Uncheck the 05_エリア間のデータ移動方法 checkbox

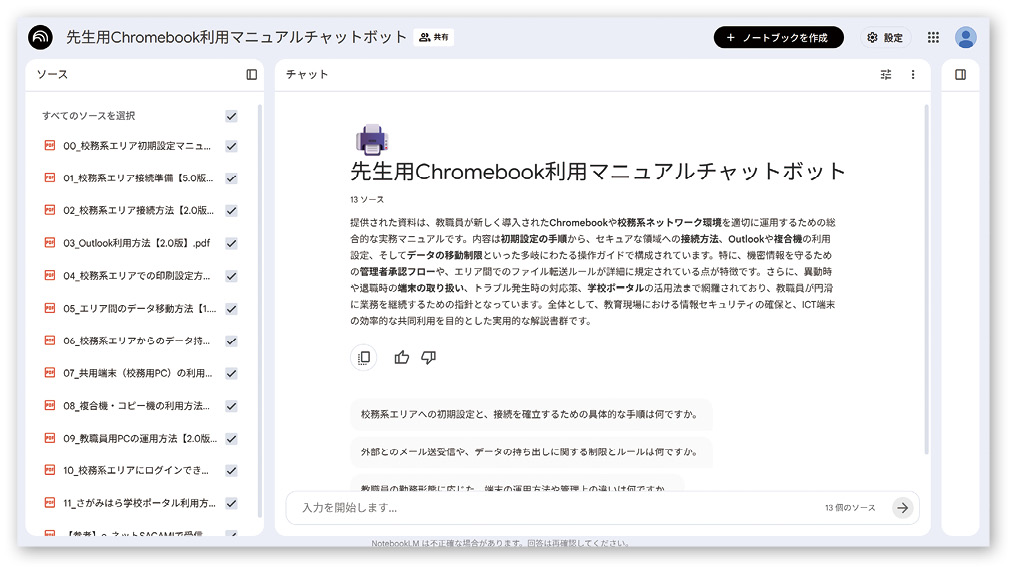(x=231, y=309)
